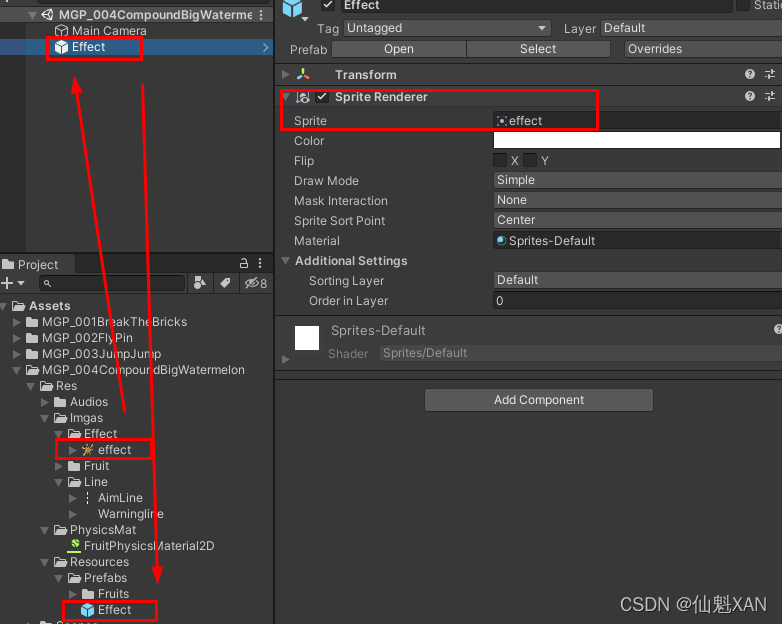Click the plus create asset button
The width and height of the screenshot is (782, 624).
pyautogui.click(x=7, y=283)
